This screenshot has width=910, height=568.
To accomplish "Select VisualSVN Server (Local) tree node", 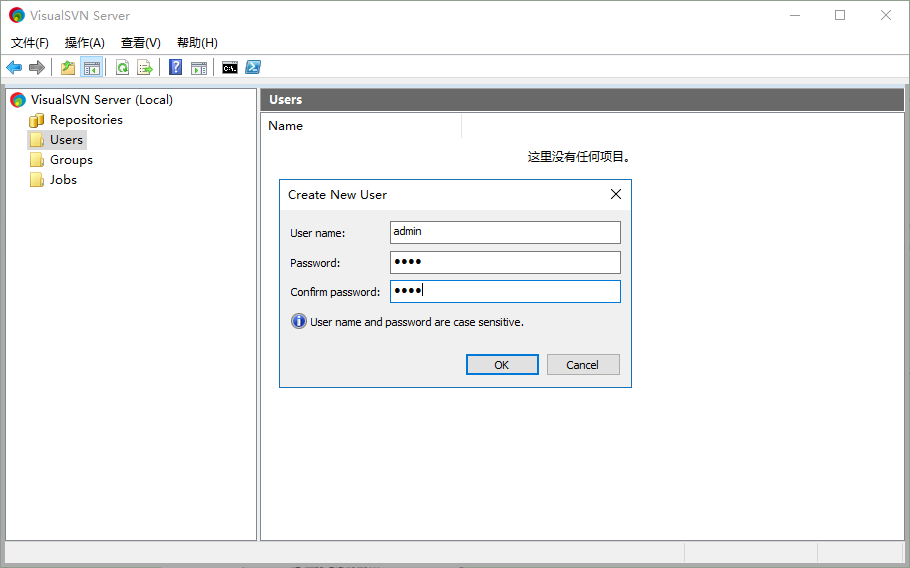I will (102, 100).
